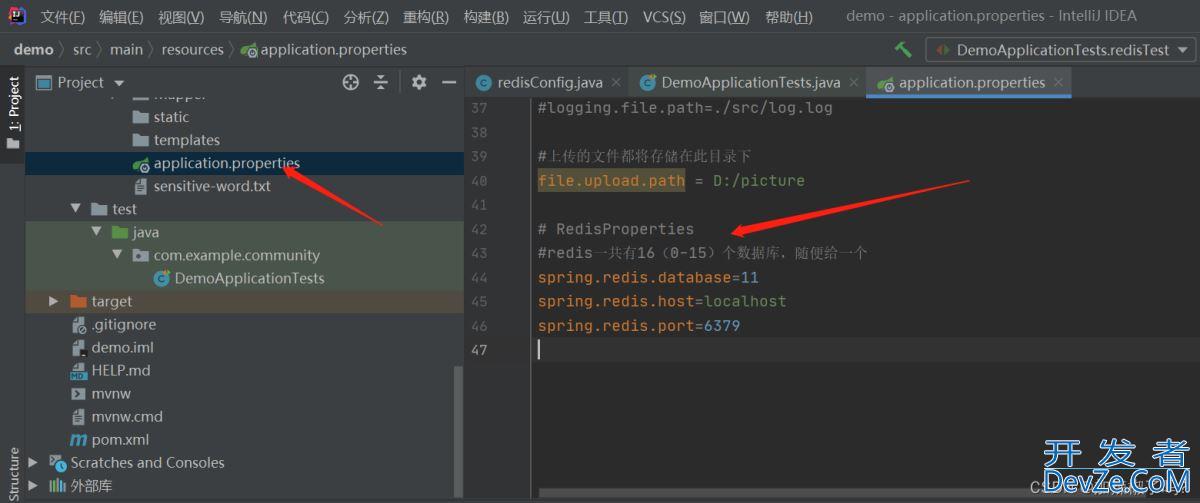Screen dimensions: 1200x503
Task: Open the Project panel settings gear
Action: tap(418, 82)
